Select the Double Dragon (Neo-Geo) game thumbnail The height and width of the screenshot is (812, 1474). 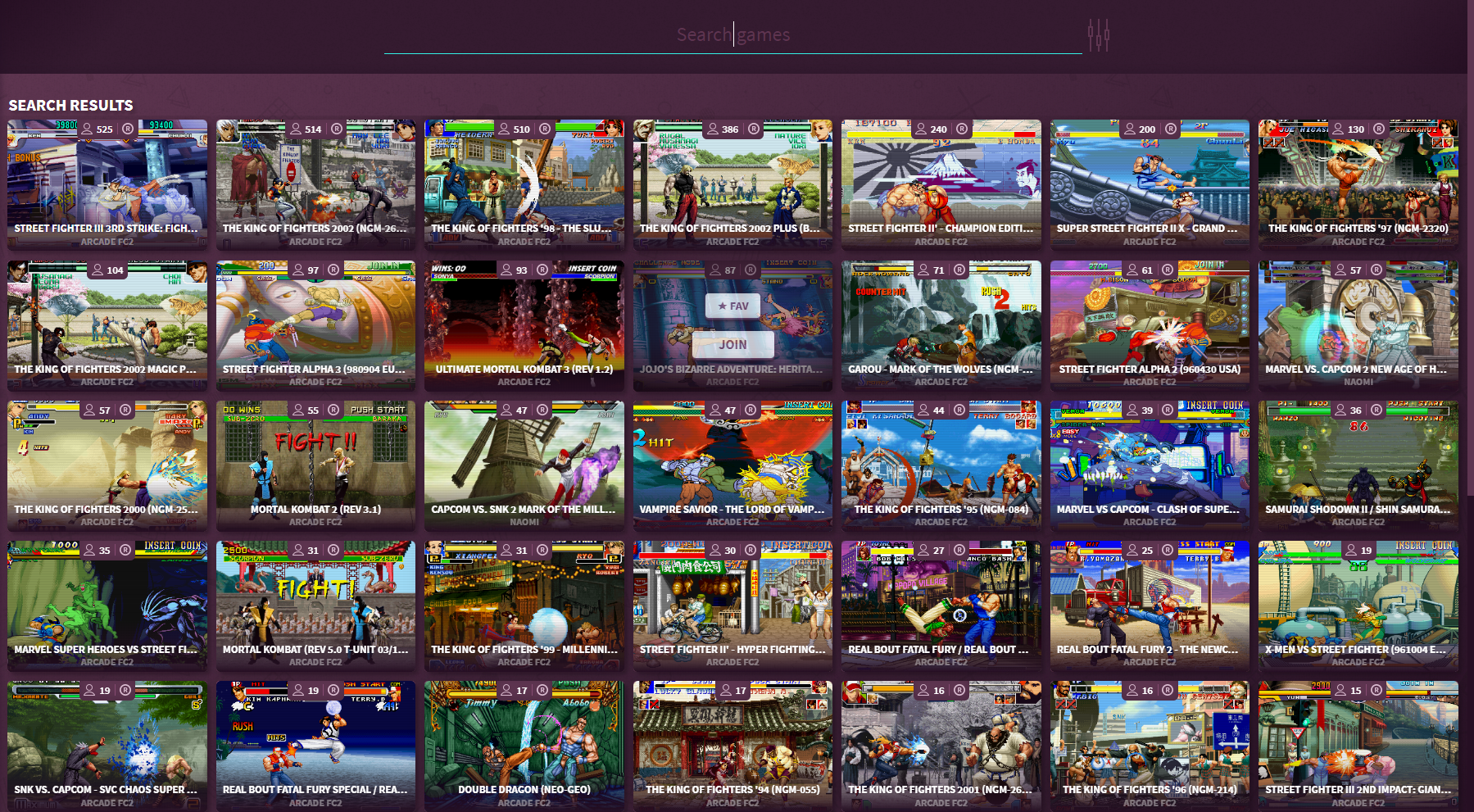[x=524, y=746]
